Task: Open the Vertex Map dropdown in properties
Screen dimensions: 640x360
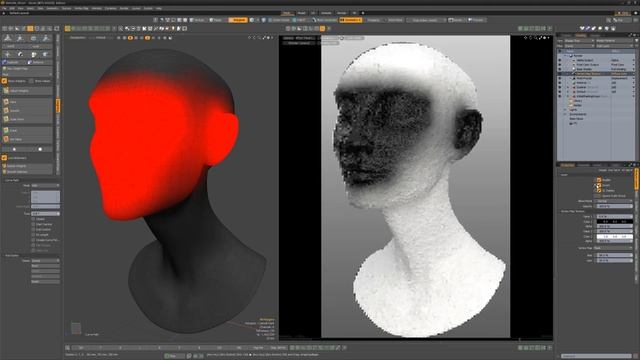Action: coord(613,248)
